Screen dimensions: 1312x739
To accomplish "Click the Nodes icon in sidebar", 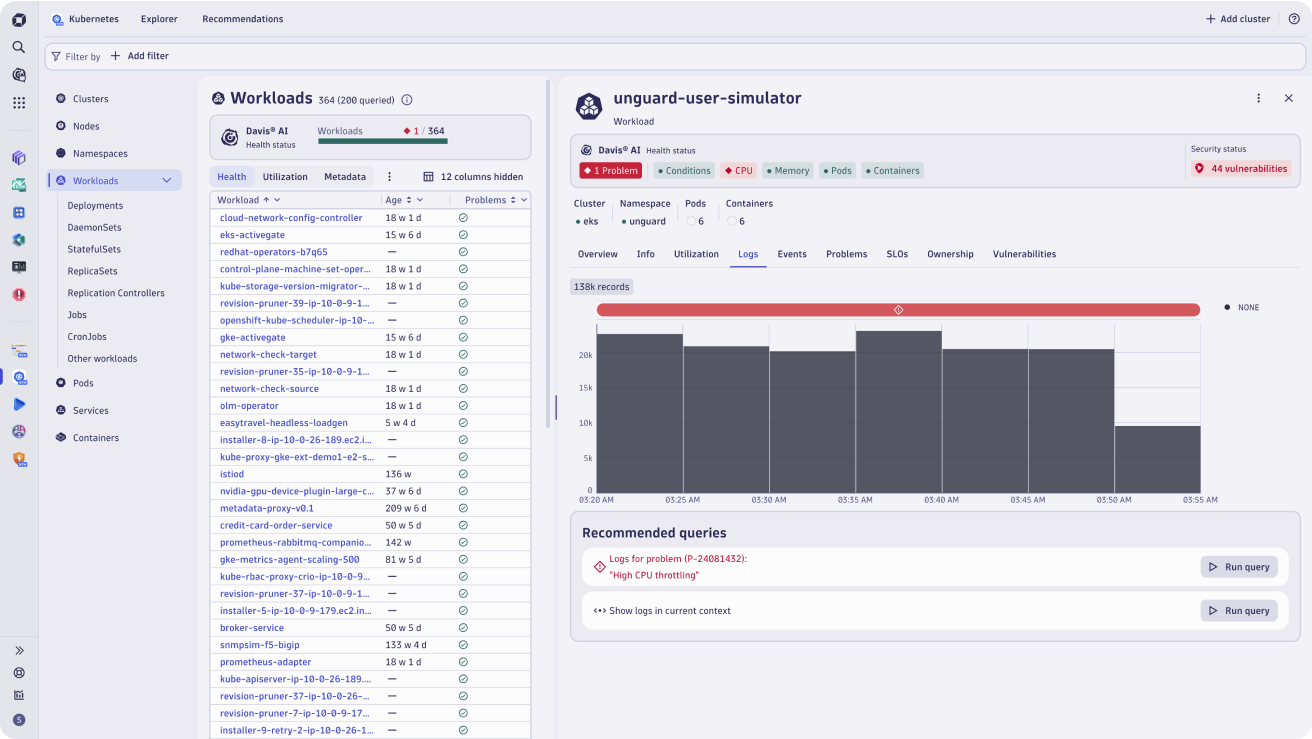I will coord(61,126).
